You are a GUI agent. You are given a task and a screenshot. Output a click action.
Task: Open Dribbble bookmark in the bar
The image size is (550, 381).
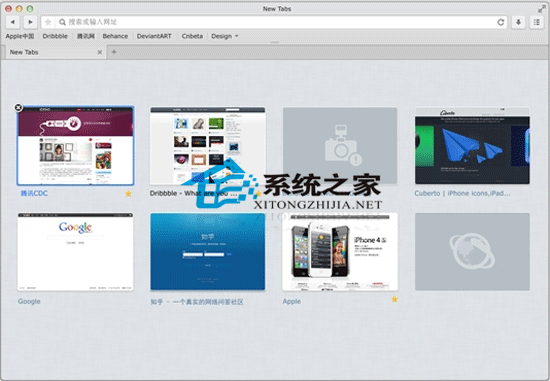click(x=55, y=36)
